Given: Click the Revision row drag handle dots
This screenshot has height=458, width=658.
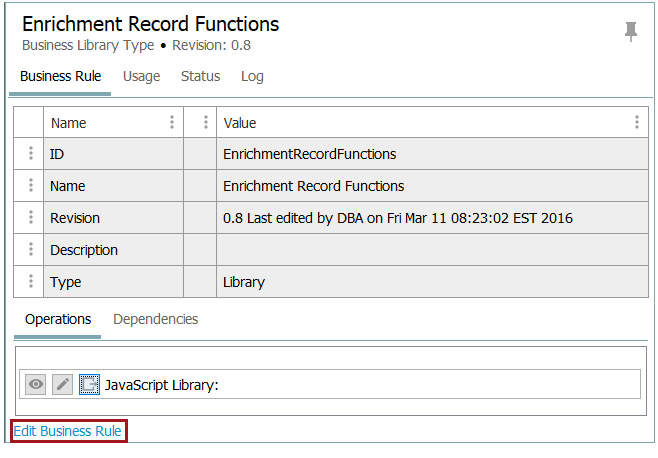Looking at the screenshot, I should pyautogui.click(x=30, y=218).
